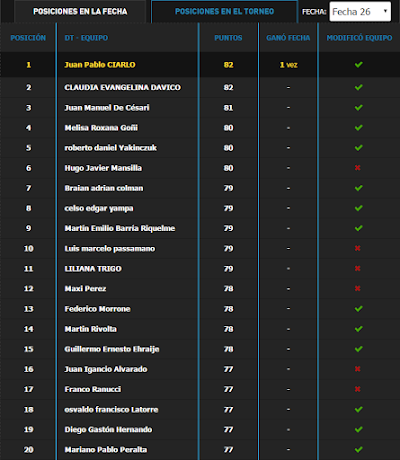Click the green check for CLAUDIA EVANGELINA DAVICO

[359, 87]
